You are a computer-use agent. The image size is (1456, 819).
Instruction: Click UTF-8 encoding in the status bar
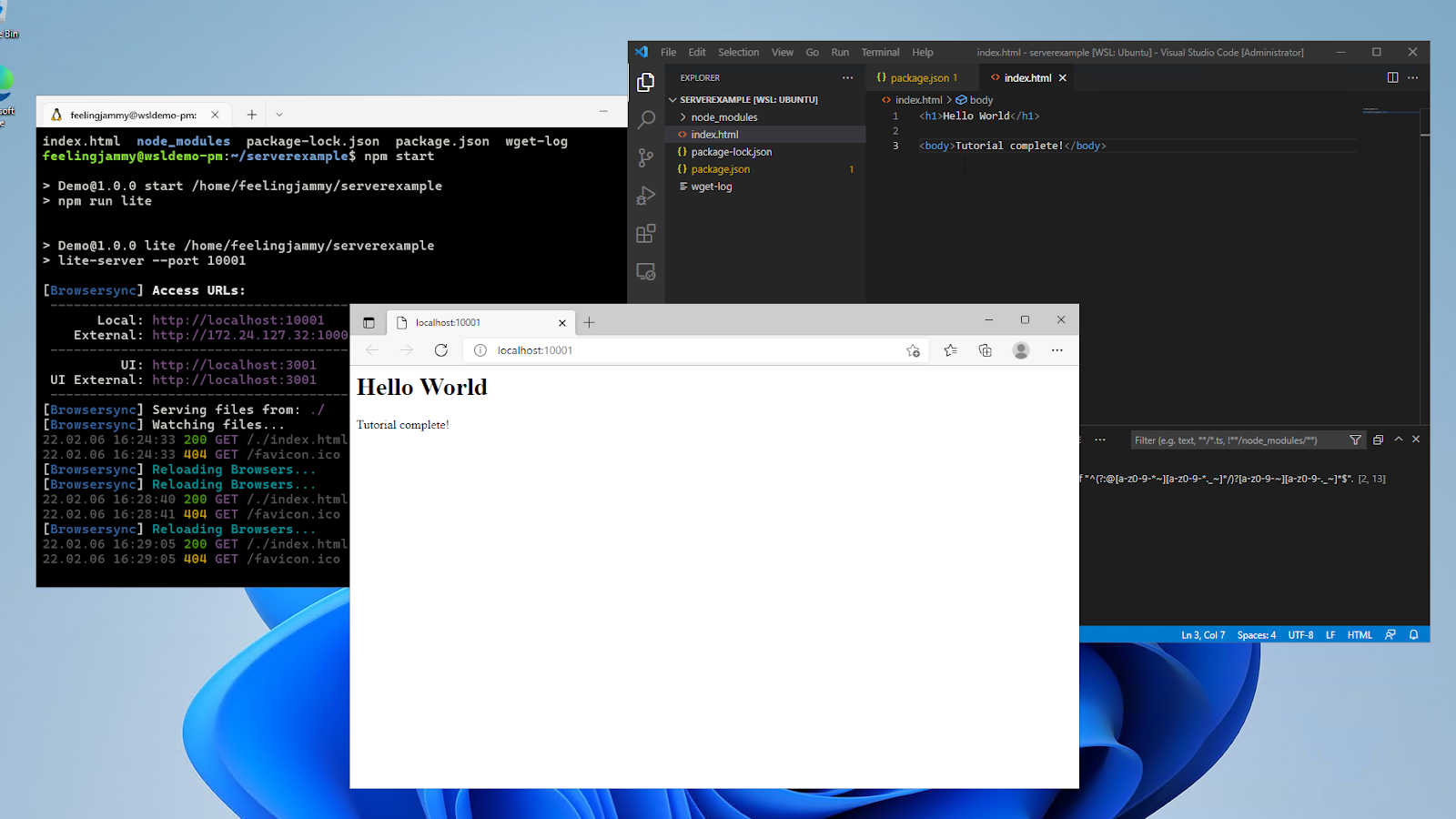tap(1301, 634)
